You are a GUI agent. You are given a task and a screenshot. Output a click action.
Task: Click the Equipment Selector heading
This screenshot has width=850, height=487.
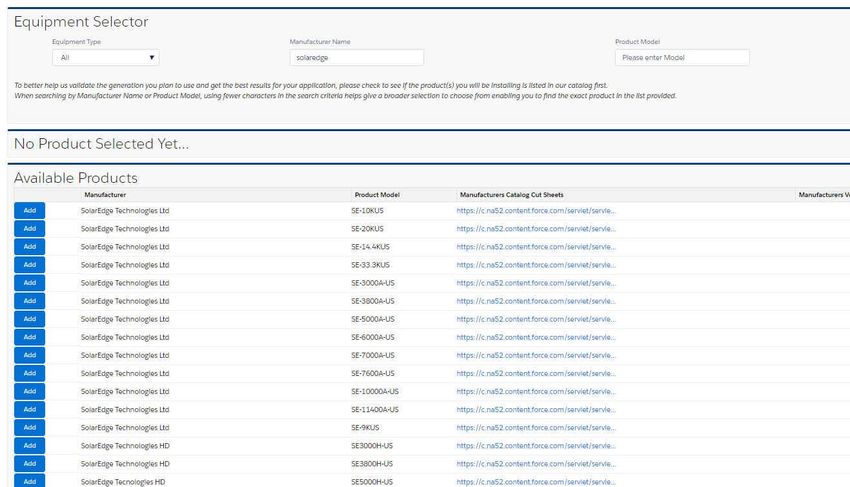81,22
